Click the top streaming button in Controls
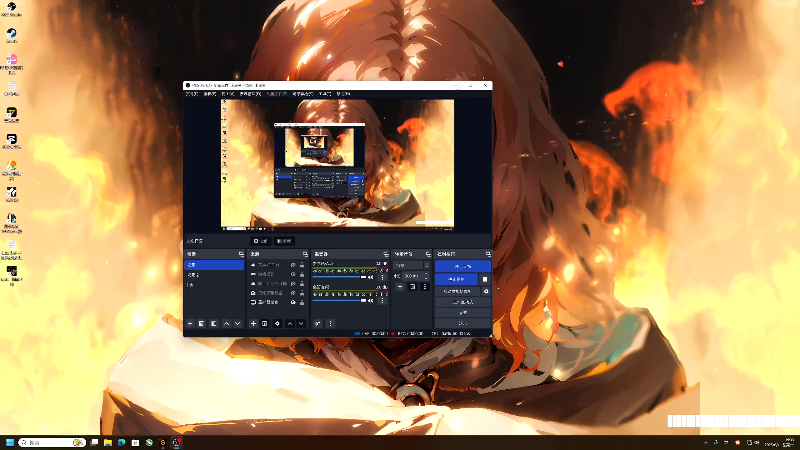Screen dimensions: 800x450 (x=463, y=266)
